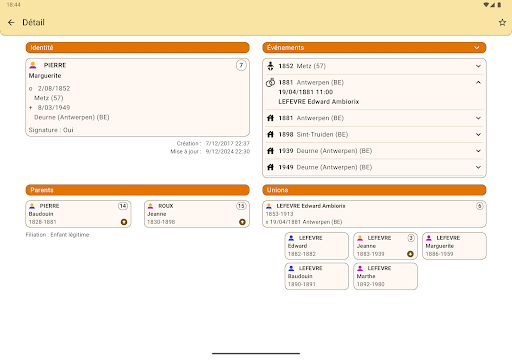
Task: Open father Baudouin PIERRE's card
Action: click(x=78, y=214)
